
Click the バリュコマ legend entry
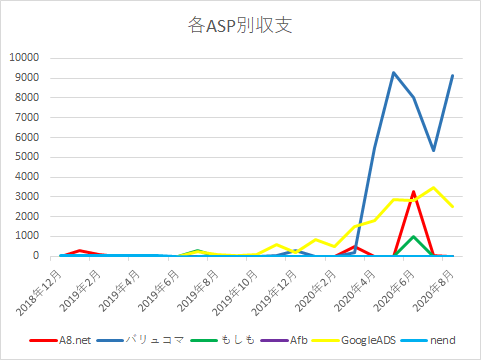(x=140, y=340)
